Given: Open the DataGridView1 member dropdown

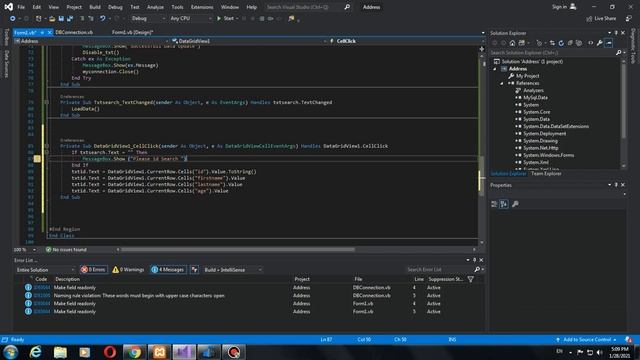Looking at the screenshot, I should point(249,41).
